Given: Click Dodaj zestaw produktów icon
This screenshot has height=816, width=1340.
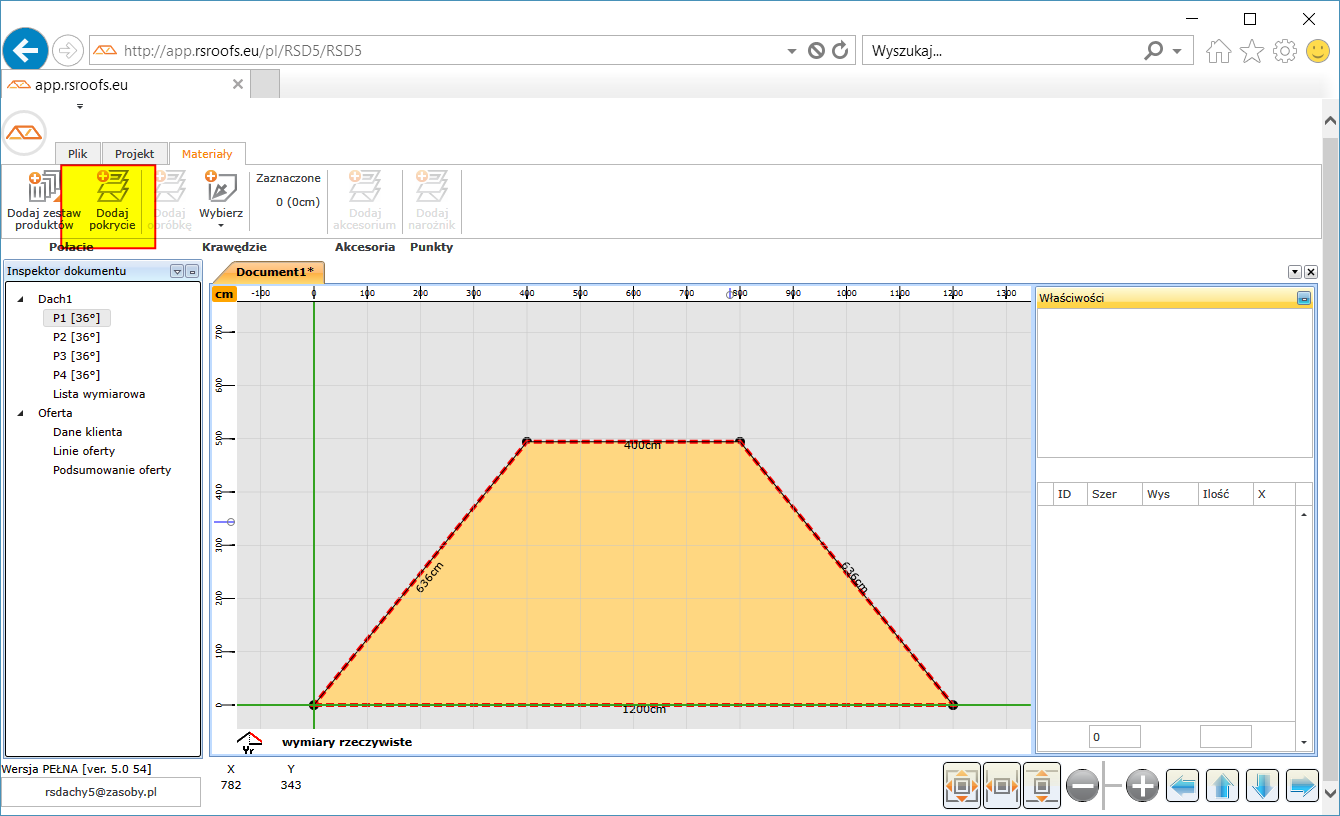Looking at the screenshot, I should tap(43, 187).
